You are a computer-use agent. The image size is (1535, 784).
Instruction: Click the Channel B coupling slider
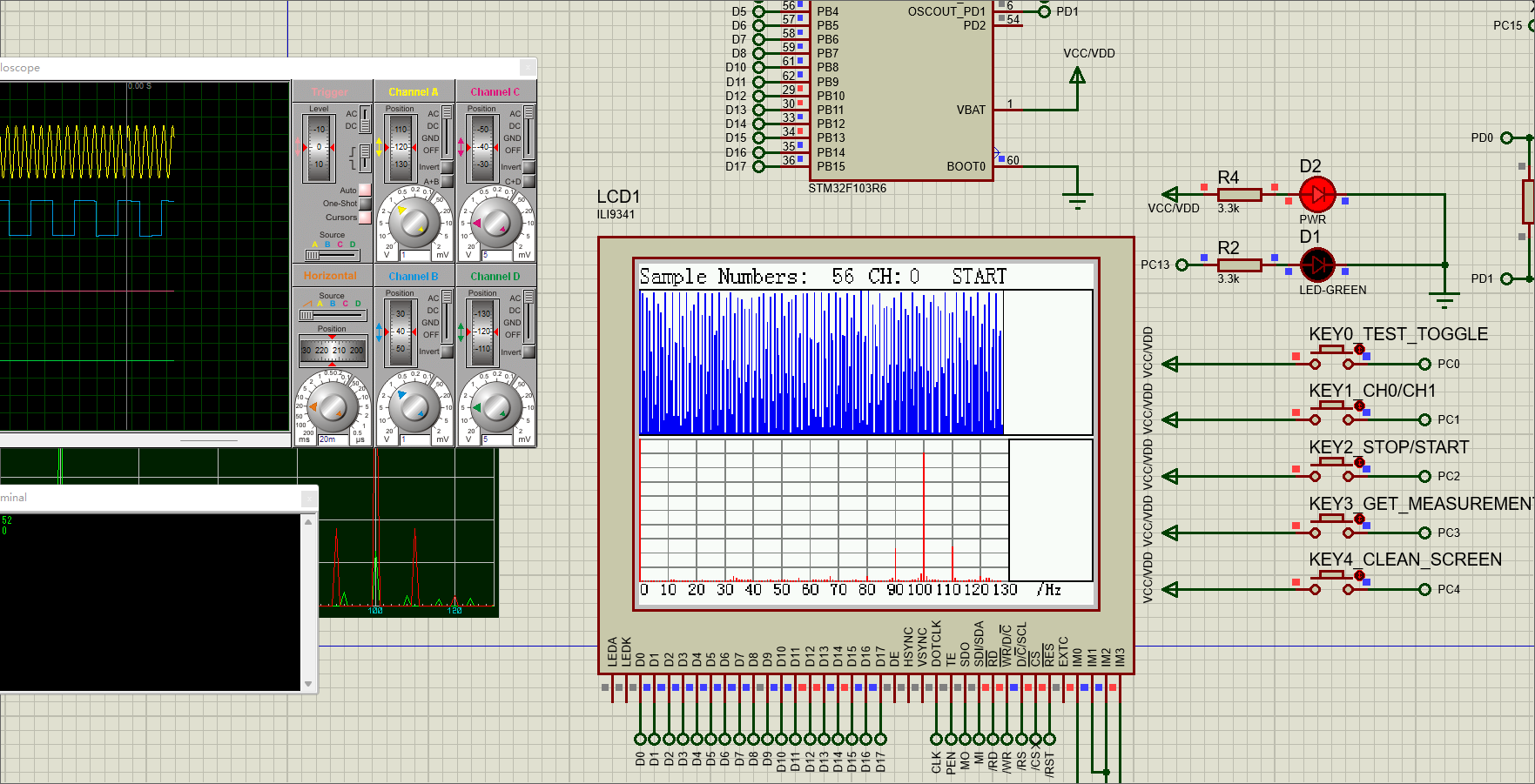447,316
